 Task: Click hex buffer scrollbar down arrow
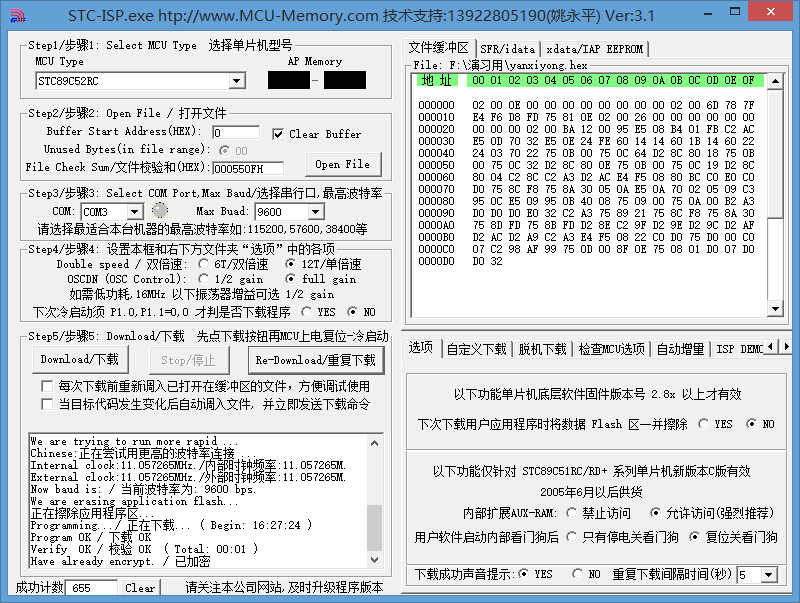[x=775, y=308]
